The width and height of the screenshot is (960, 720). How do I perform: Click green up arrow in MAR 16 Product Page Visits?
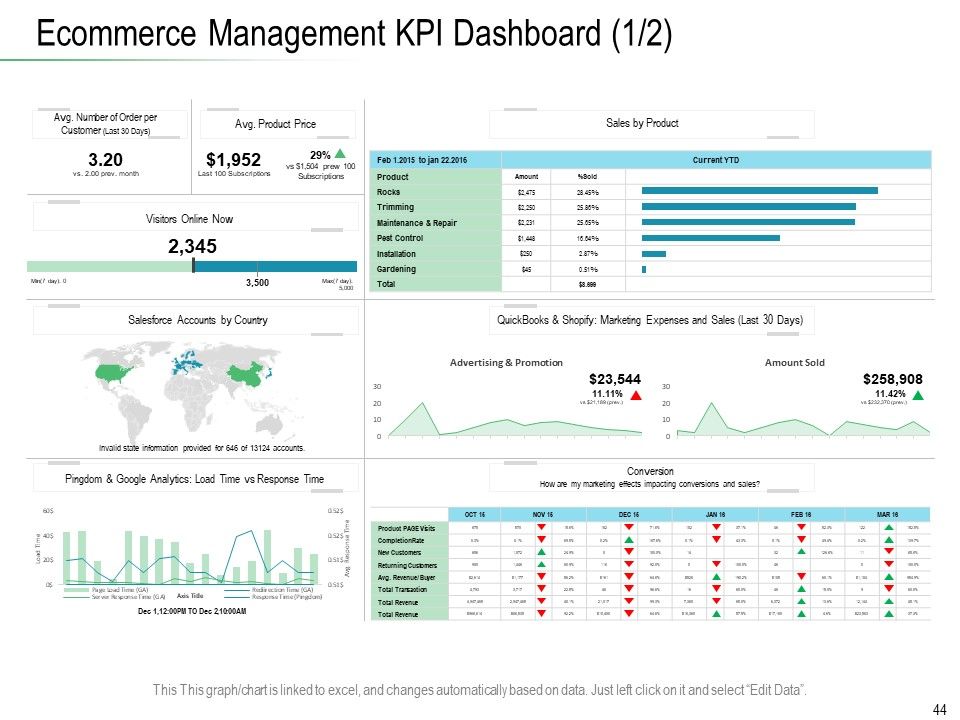(x=889, y=527)
